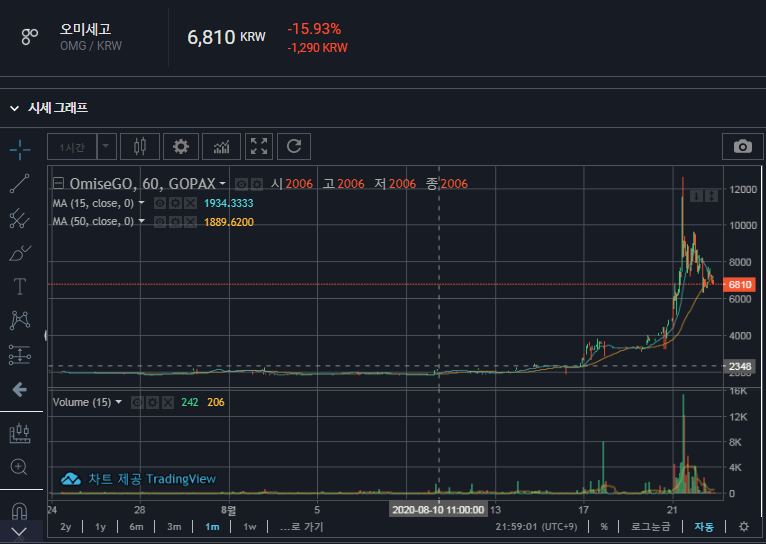Open Volume indicator settings
Image resolution: width=766 pixels, height=544 pixels.
pyautogui.click(x=152, y=402)
